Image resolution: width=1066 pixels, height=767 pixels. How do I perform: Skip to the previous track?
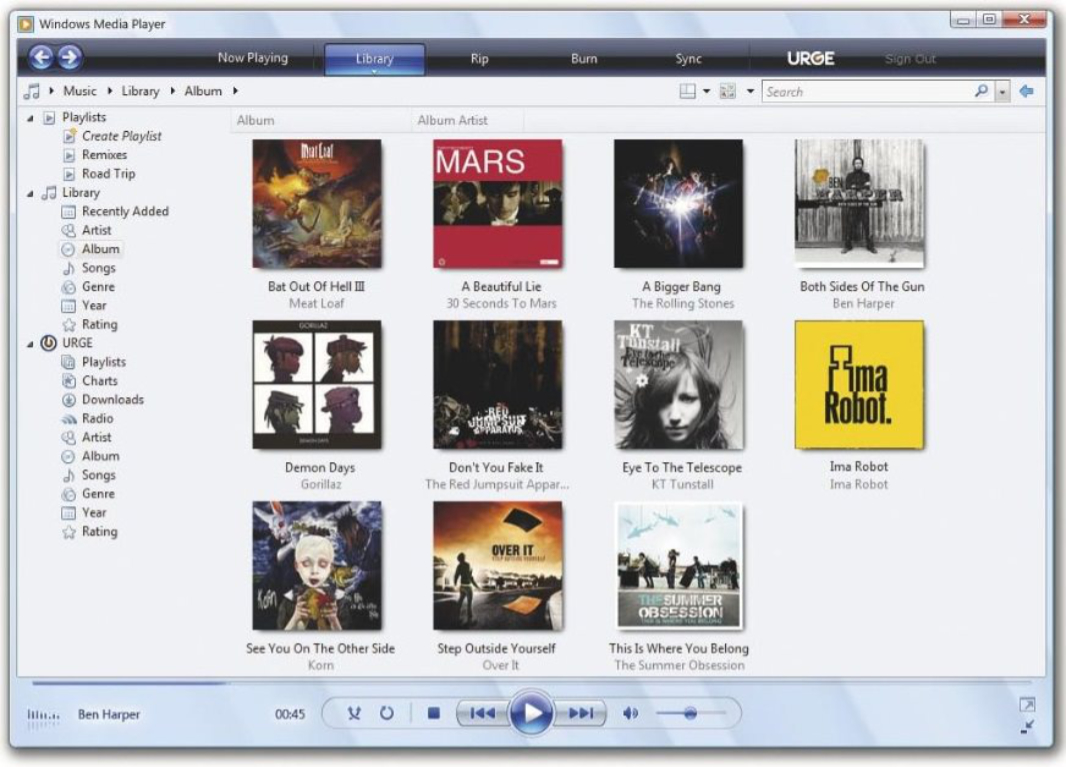482,713
